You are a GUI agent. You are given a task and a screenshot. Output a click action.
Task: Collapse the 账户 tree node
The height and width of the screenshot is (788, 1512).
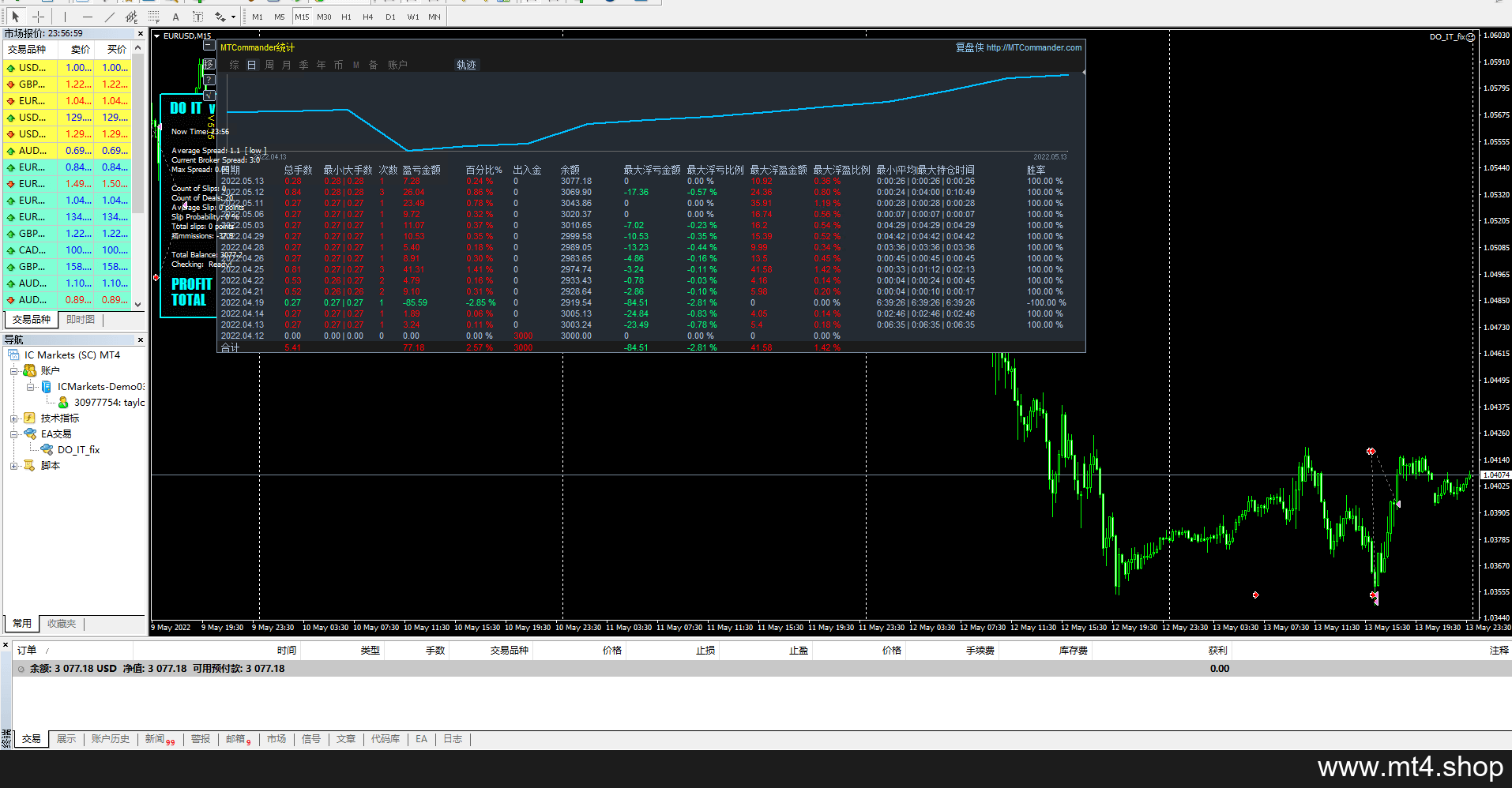click(13, 371)
